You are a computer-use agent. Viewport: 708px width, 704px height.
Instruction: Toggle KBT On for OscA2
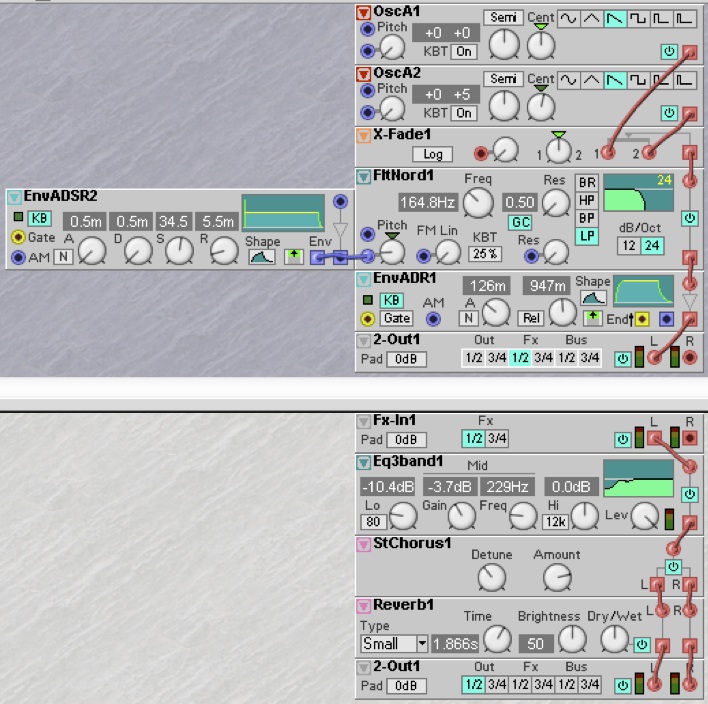click(x=463, y=113)
